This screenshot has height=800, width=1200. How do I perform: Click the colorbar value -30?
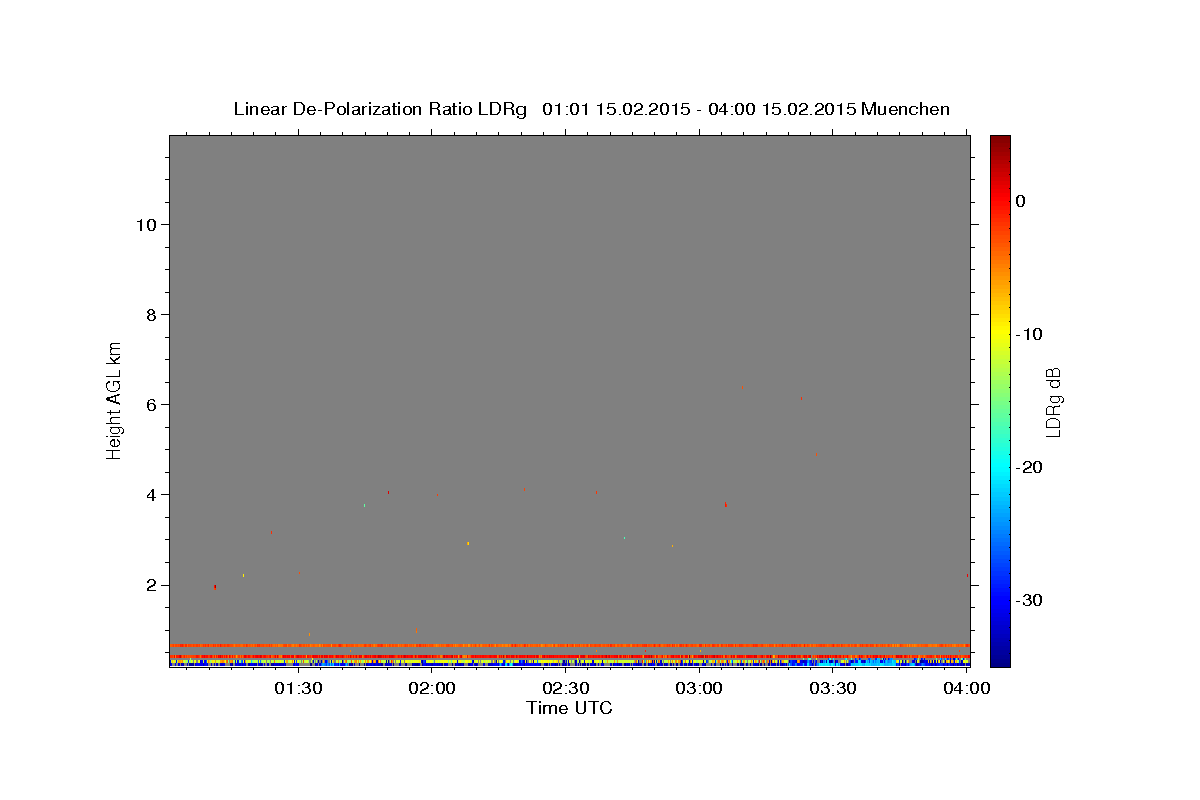click(1030, 600)
